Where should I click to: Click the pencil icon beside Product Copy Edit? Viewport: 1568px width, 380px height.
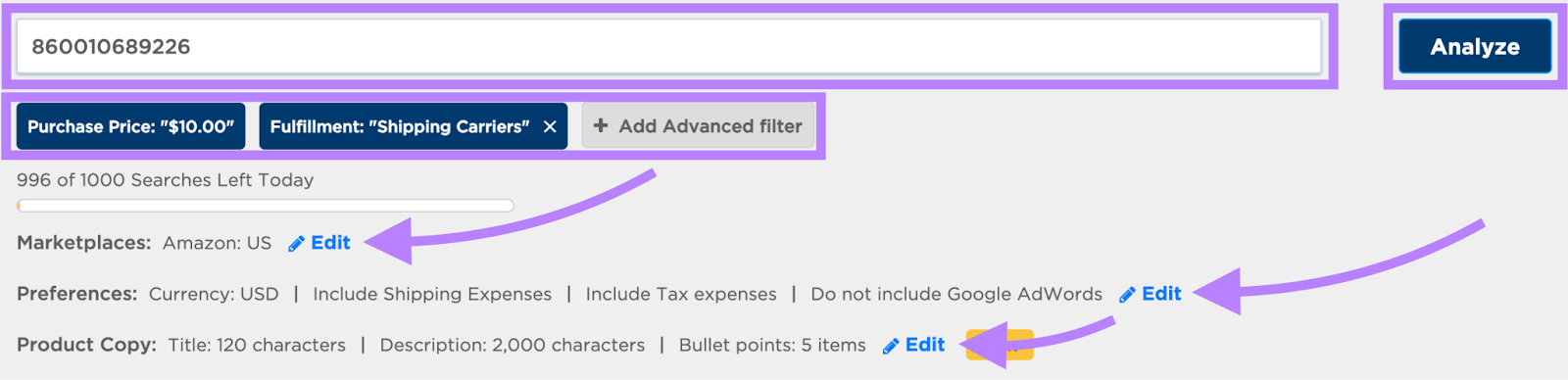coord(890,346)
